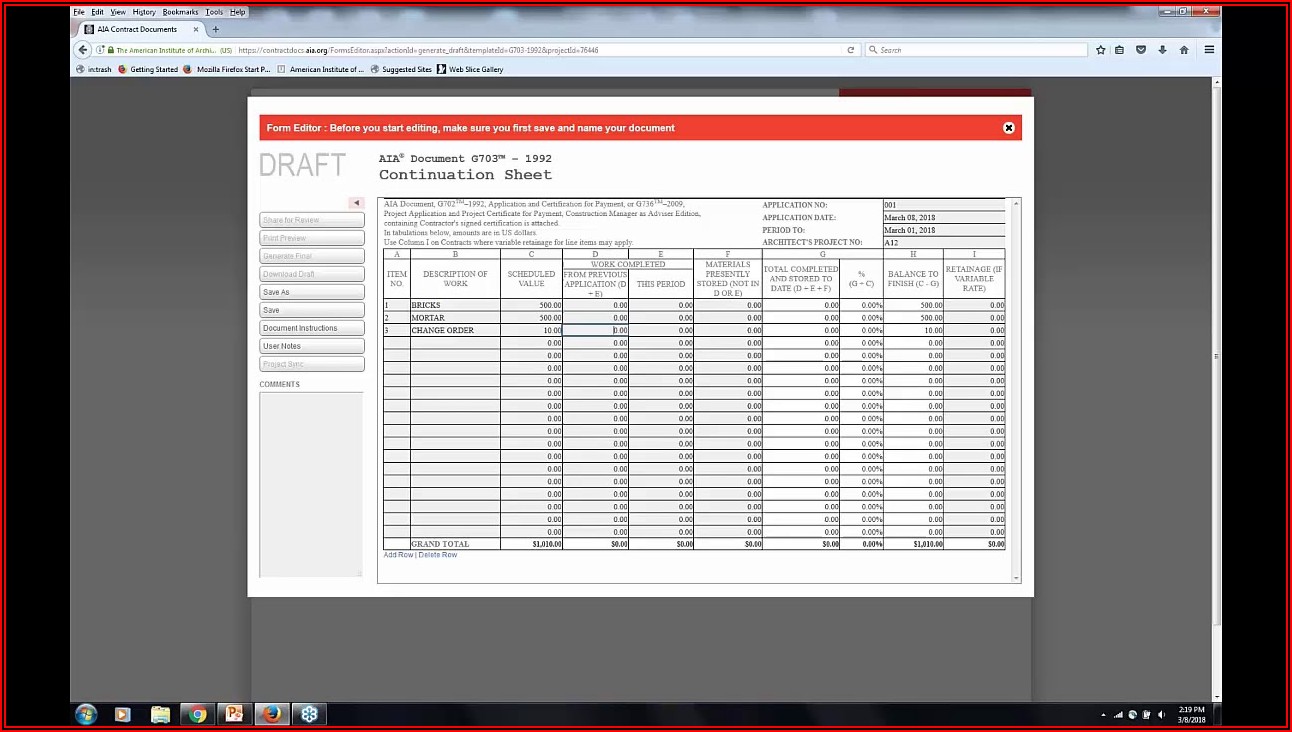
Task: Open a new browser tab
Action: point(215,29)
